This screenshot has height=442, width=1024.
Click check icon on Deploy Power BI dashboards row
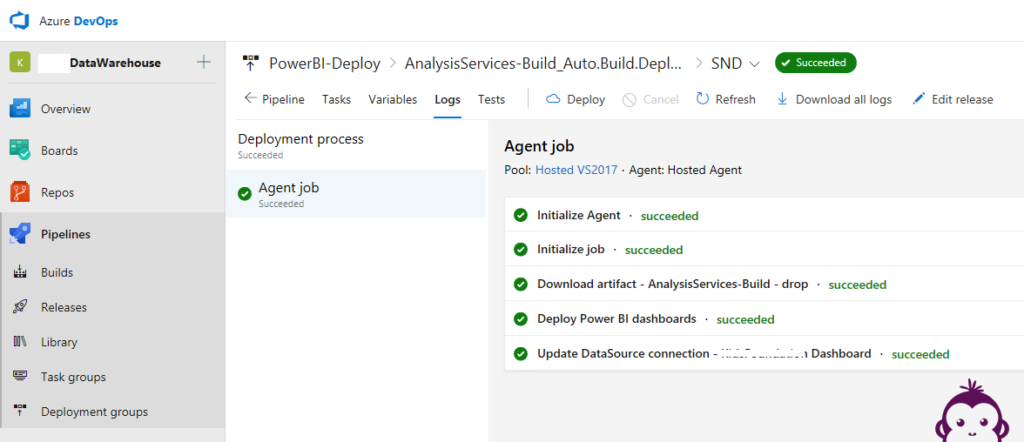tap(520, 319)
